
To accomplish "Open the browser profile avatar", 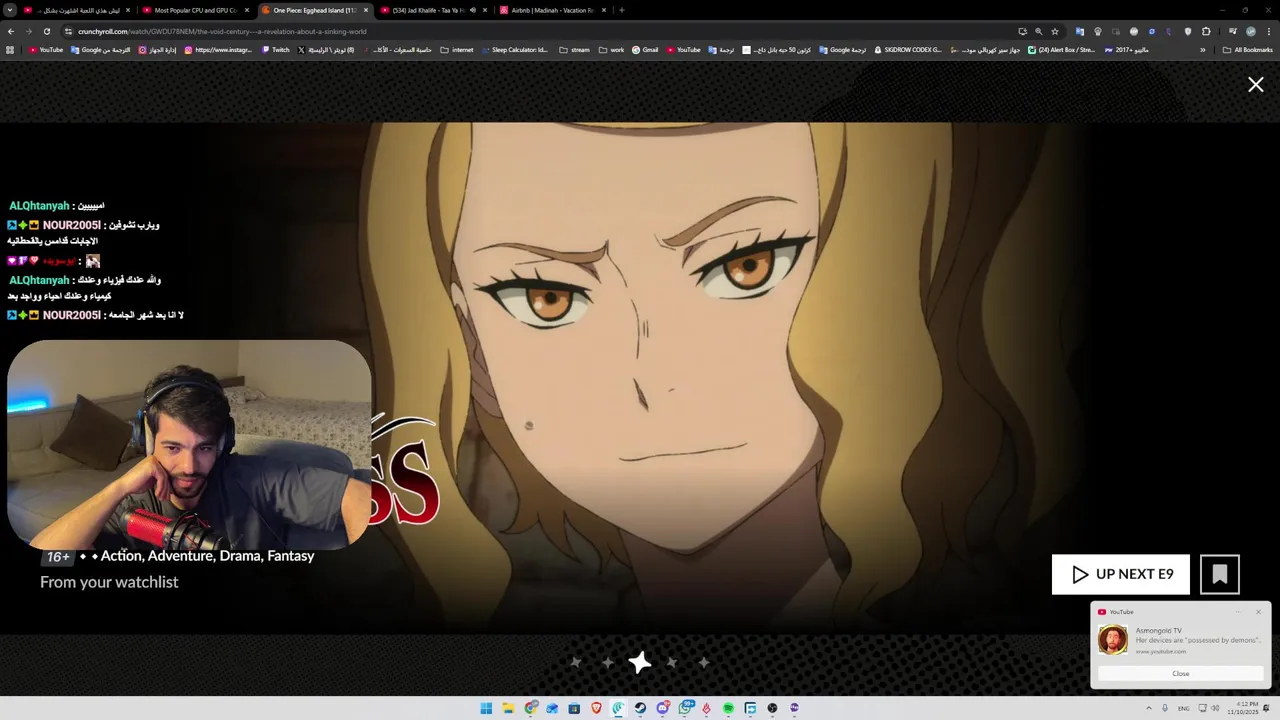I will pos(1250,31).
